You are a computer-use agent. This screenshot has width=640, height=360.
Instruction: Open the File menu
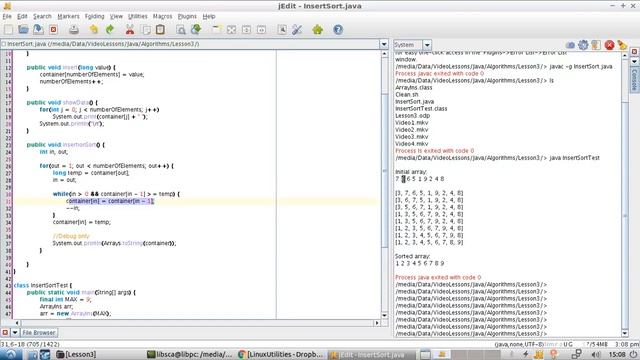(x=7, y=16)
